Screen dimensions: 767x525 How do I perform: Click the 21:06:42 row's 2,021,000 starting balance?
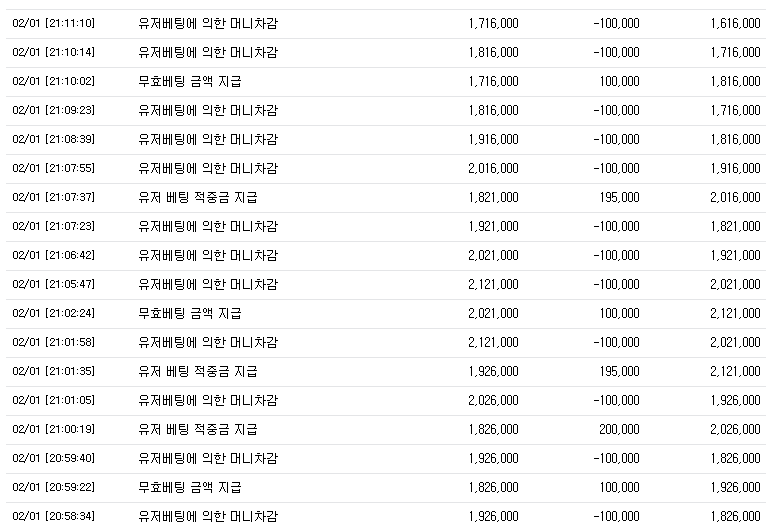tap(493, 255)
